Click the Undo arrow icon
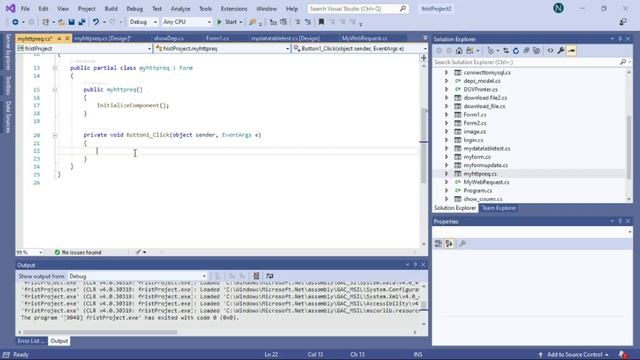 96,22
